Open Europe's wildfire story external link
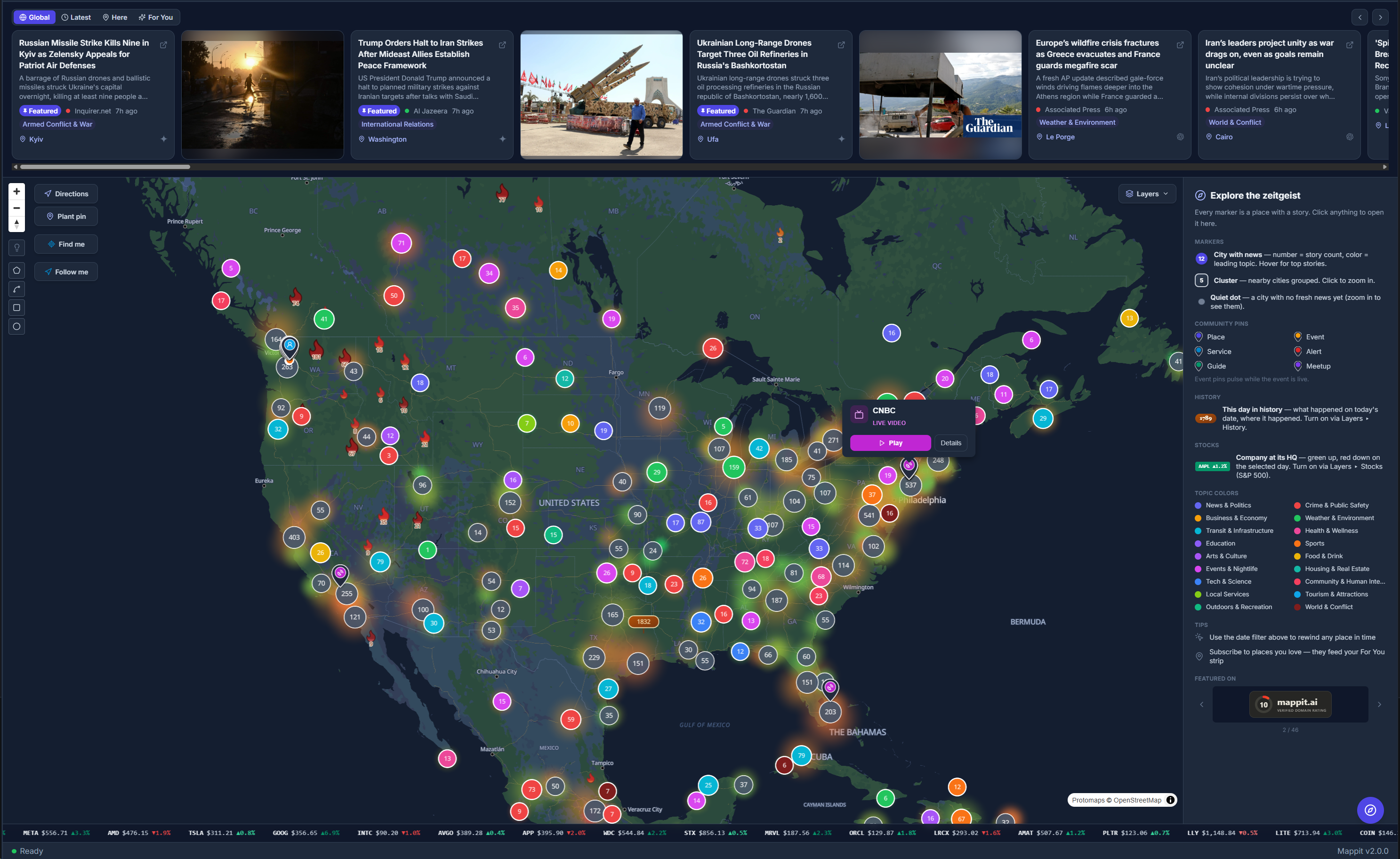 (1180, 45)
